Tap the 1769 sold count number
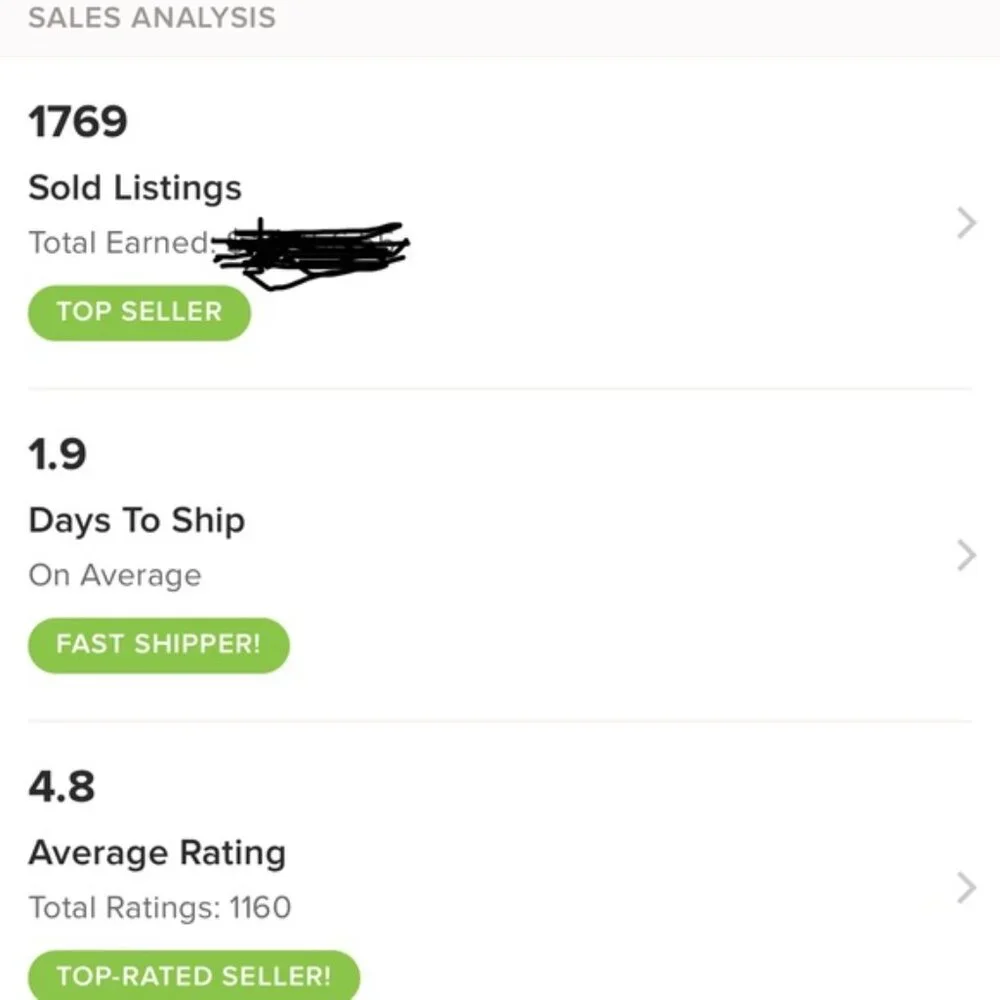Viewport: 1000px width, 1000px height. (x=78, y=122)
